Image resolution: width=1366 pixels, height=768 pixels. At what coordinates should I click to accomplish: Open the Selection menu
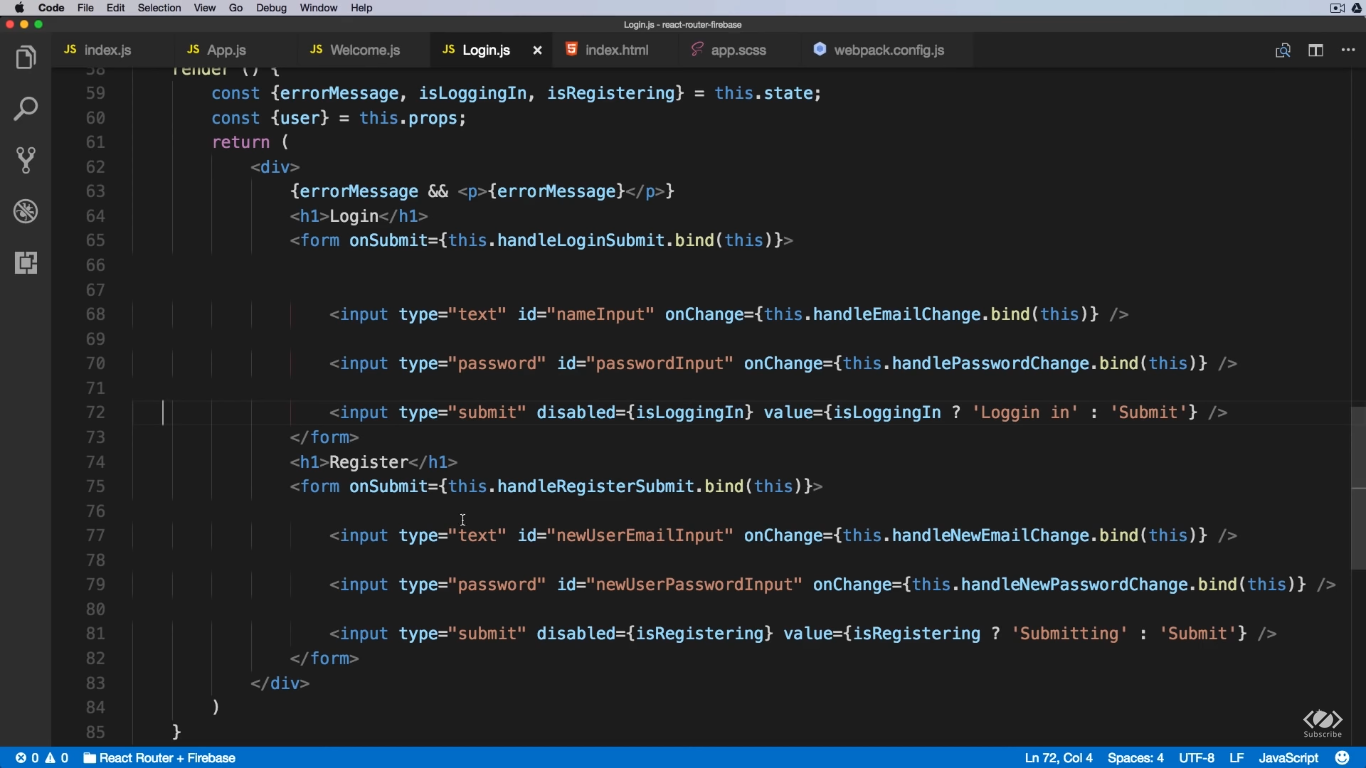(x=159, y=8)
